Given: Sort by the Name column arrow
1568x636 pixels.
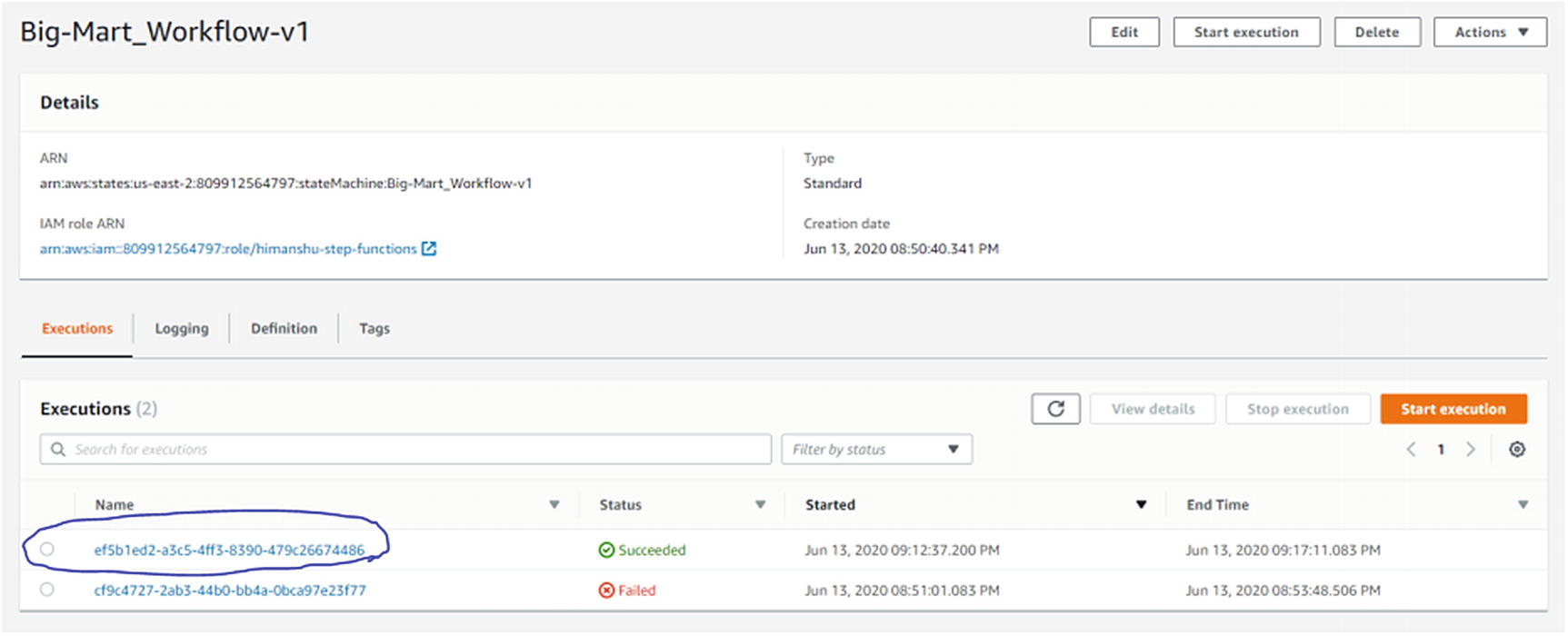Looking at the screenshot, I should [554, 505].
